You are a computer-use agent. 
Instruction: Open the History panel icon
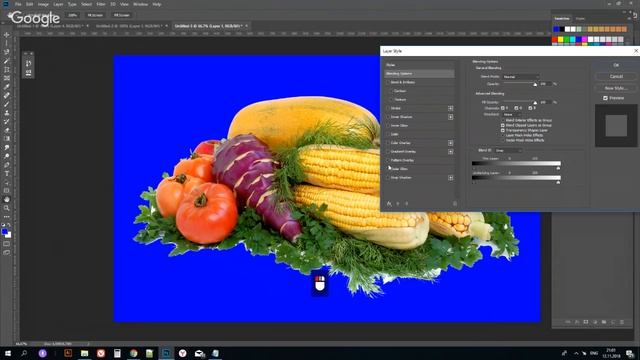[x=28, y=63]
